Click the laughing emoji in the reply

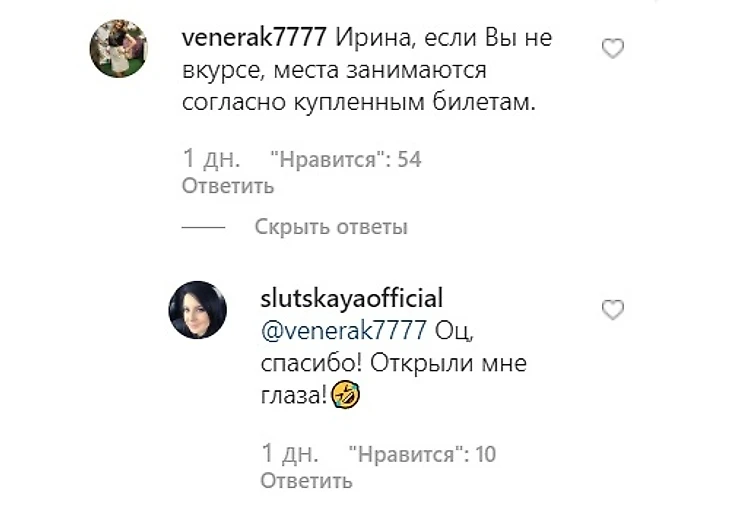(x=345, y=395)
